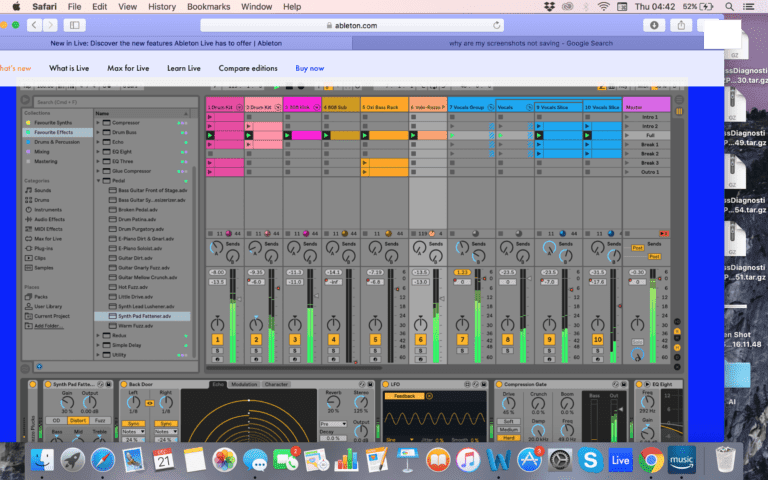Collapse the Pedal folder
This screenshot has height=480, width=768.
(98, 181)
